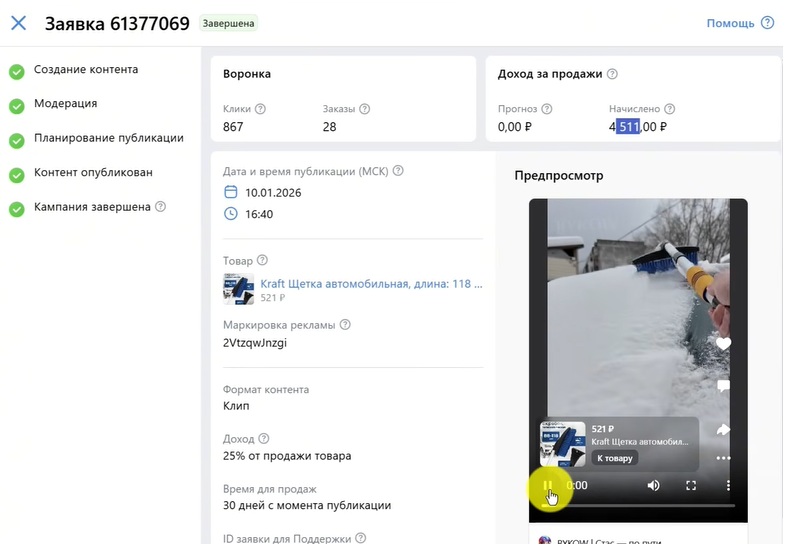Screen dimensions: 806x555
Task: Select the Контент опубликован step
Action: click(93, 172)
